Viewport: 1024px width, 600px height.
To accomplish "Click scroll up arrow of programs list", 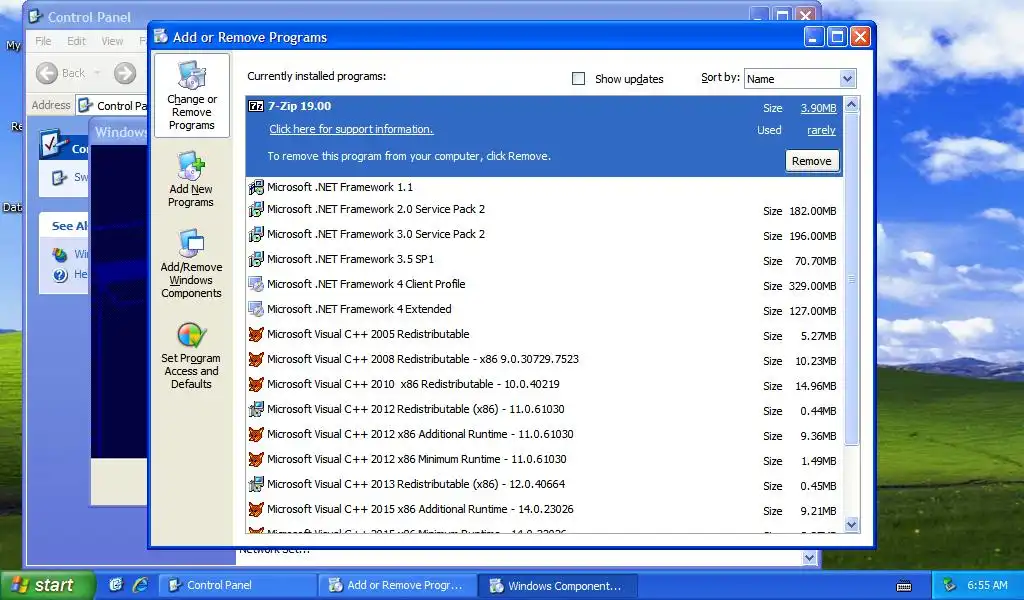I will click(851, 104).
